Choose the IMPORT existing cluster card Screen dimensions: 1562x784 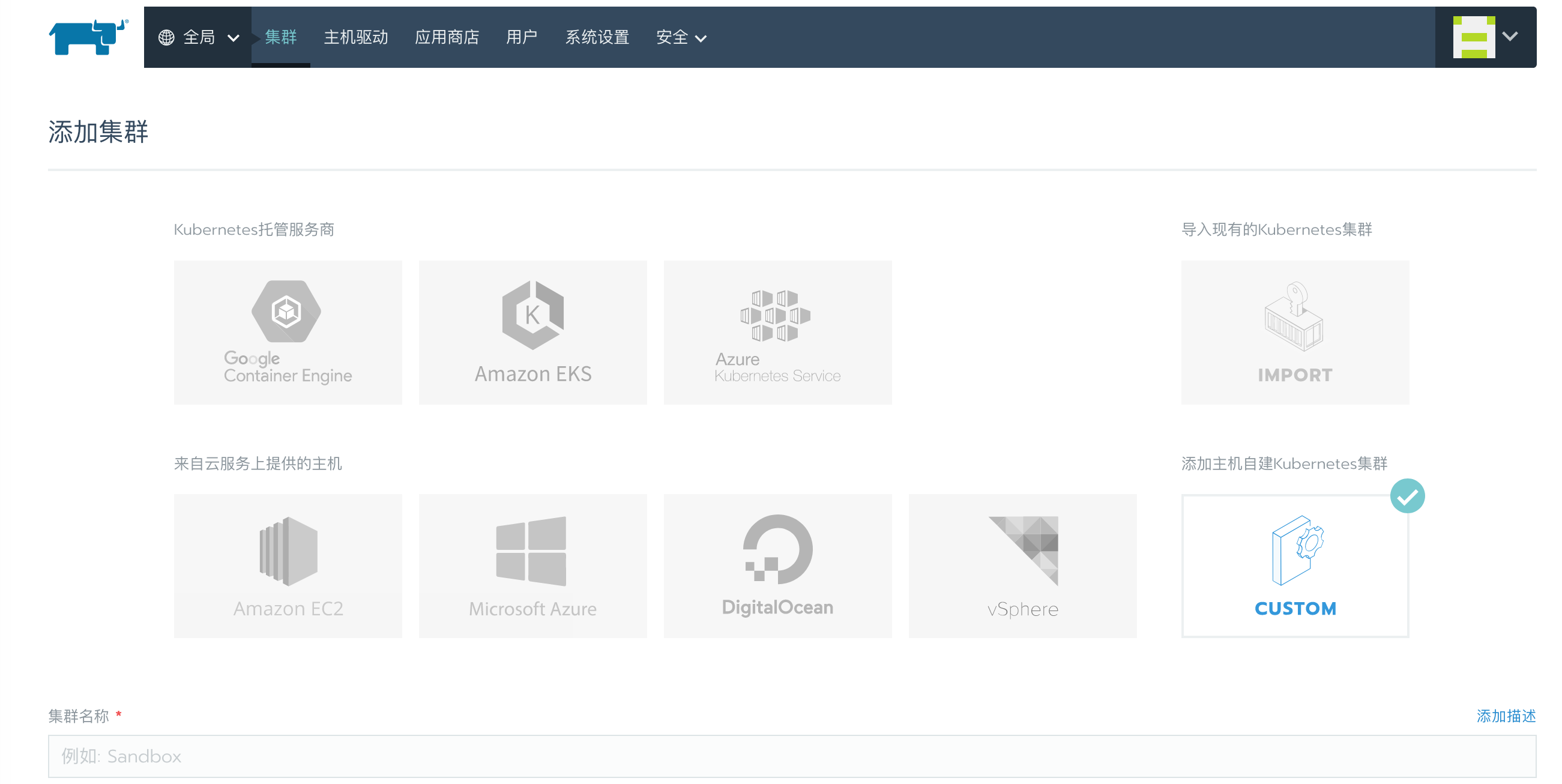tap(1295, 333)
